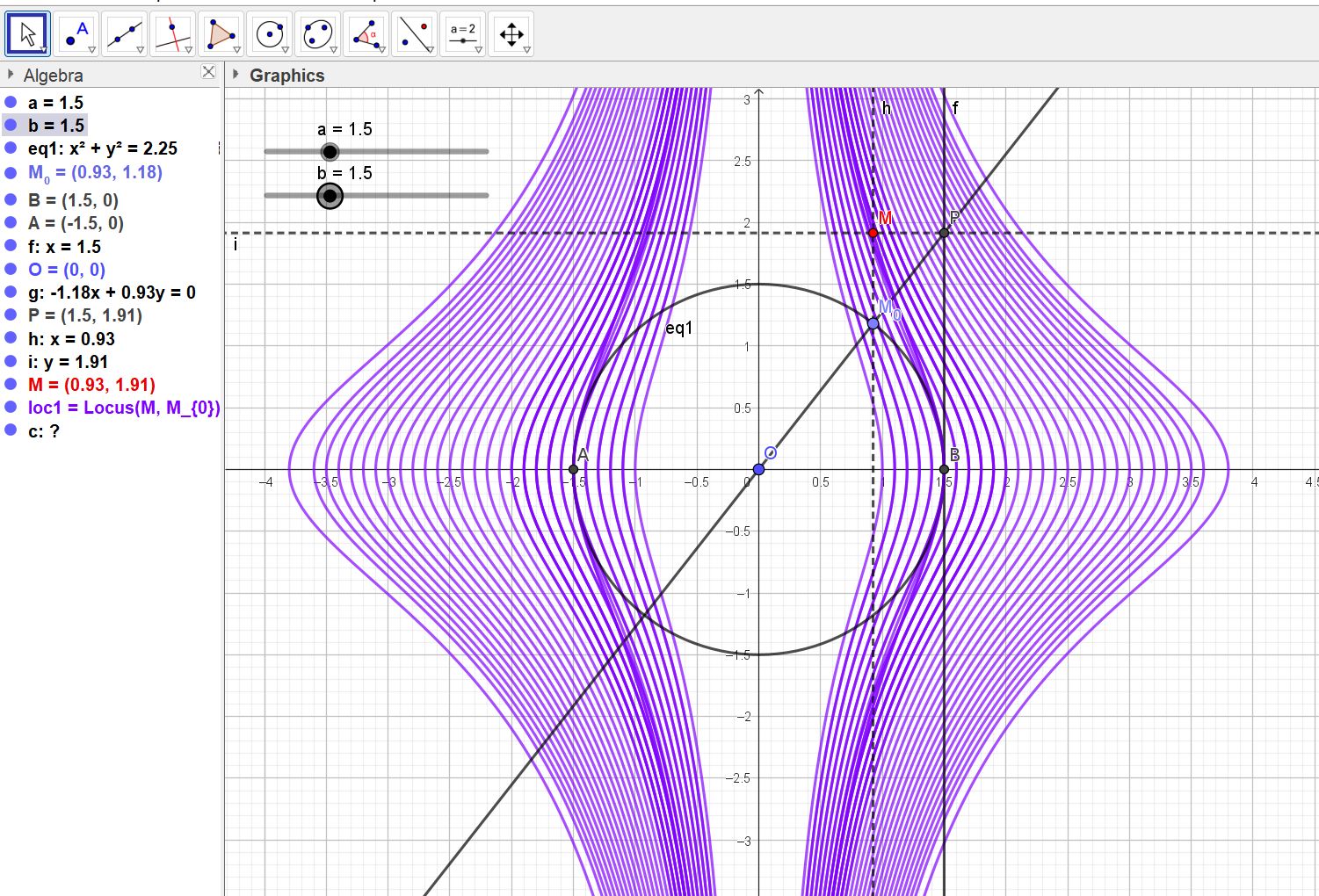Viewport: 1319px width, 896px height.
Task: Select the Reflect about Line tool
Action: tap(414, 34)
